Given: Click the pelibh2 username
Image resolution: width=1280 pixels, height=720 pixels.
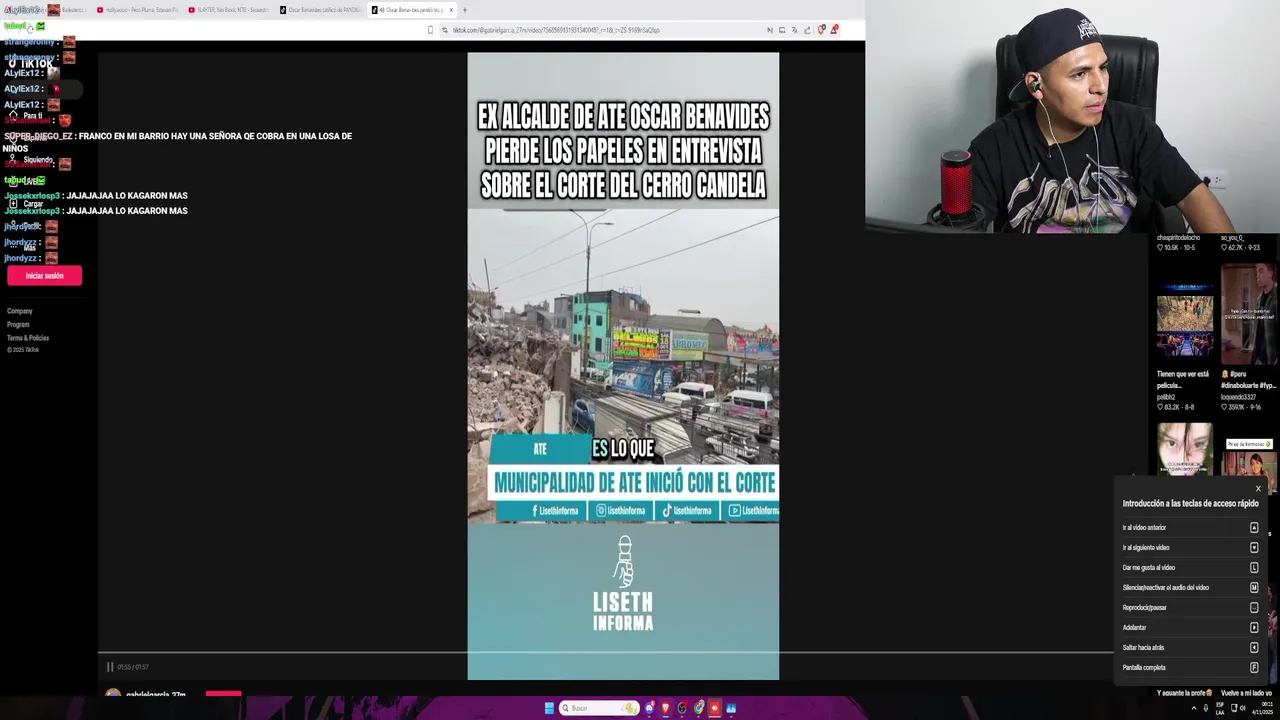Looking at the screenshot, I should click(x=1166, y=397).
